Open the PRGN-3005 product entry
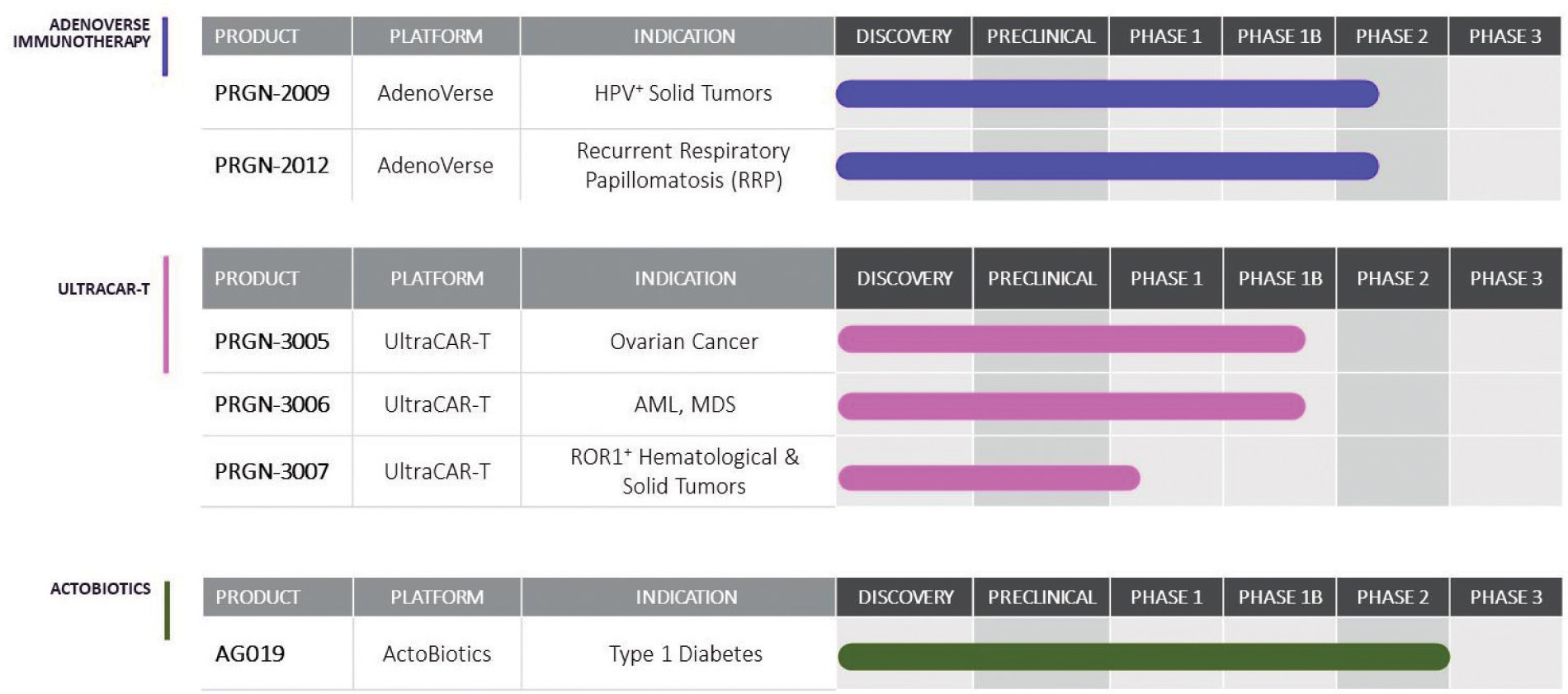 pyautogui.click(x=272, y=342)
